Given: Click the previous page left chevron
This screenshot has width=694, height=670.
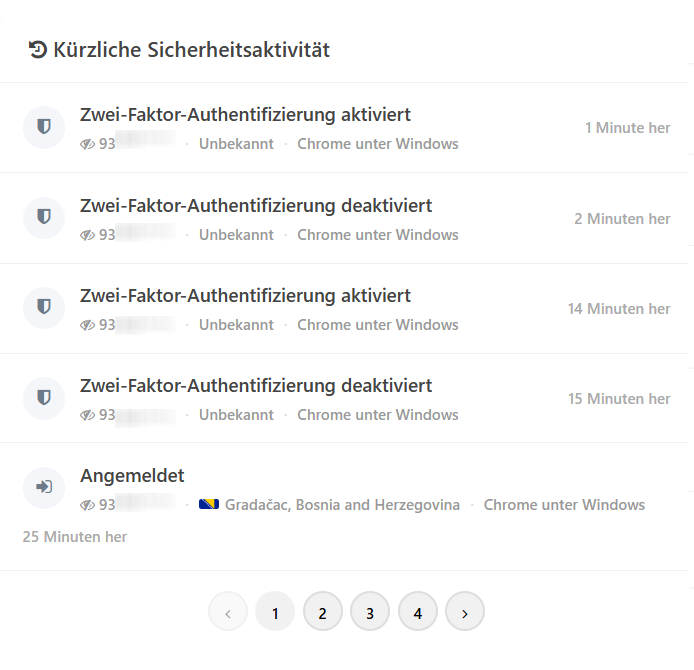Looking at the screenshot, I should point(228,613).
